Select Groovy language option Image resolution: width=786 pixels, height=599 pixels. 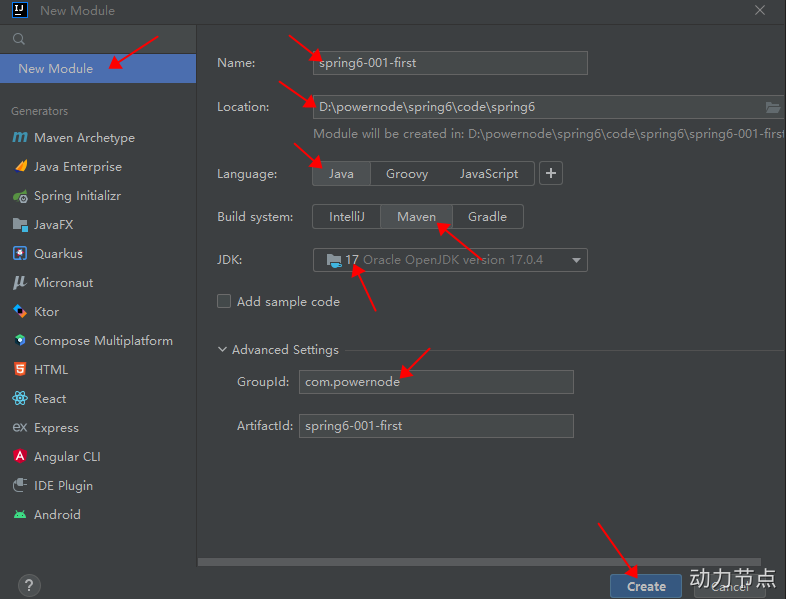point(407,174)
